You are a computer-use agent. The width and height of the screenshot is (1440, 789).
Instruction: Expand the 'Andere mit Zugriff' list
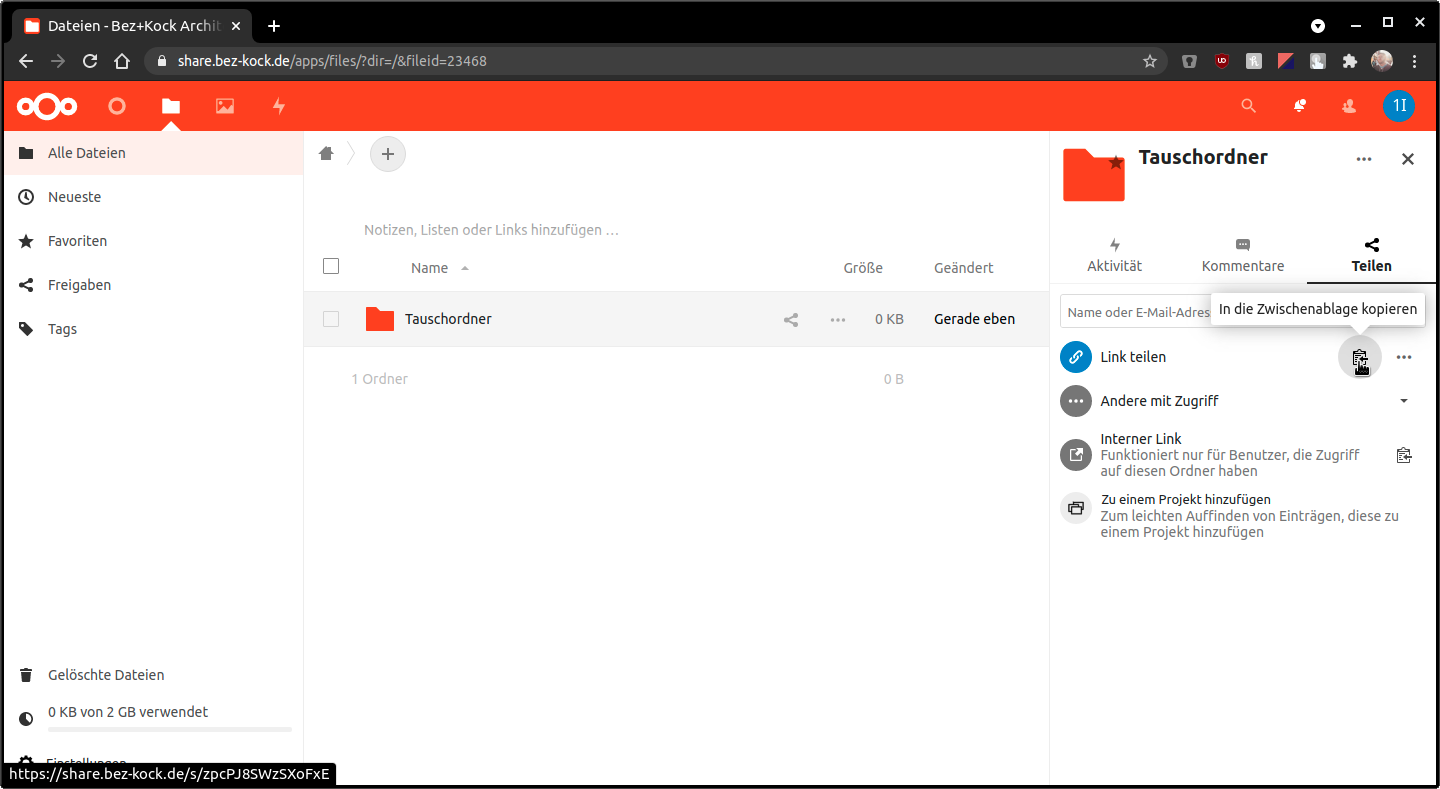tap(1403, 401)
